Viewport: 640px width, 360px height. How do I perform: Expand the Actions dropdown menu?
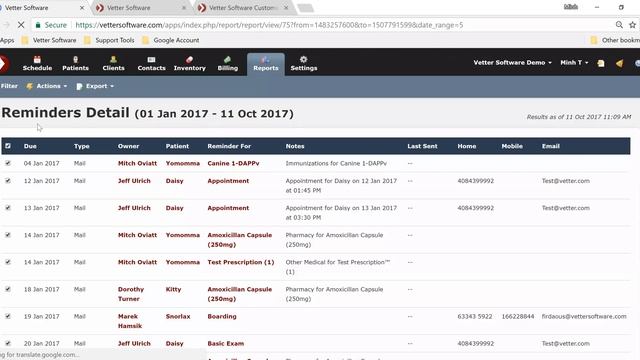[x=47, y=86]
